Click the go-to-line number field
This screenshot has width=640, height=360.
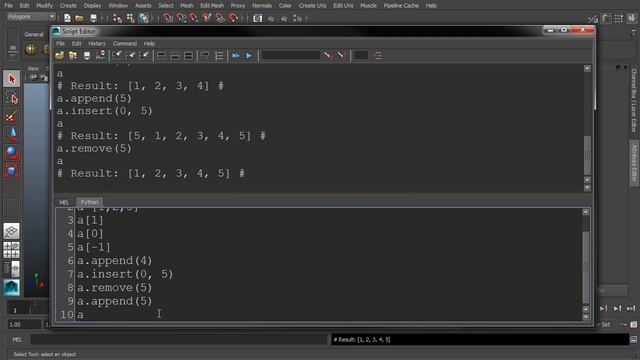tap(361, 56)
